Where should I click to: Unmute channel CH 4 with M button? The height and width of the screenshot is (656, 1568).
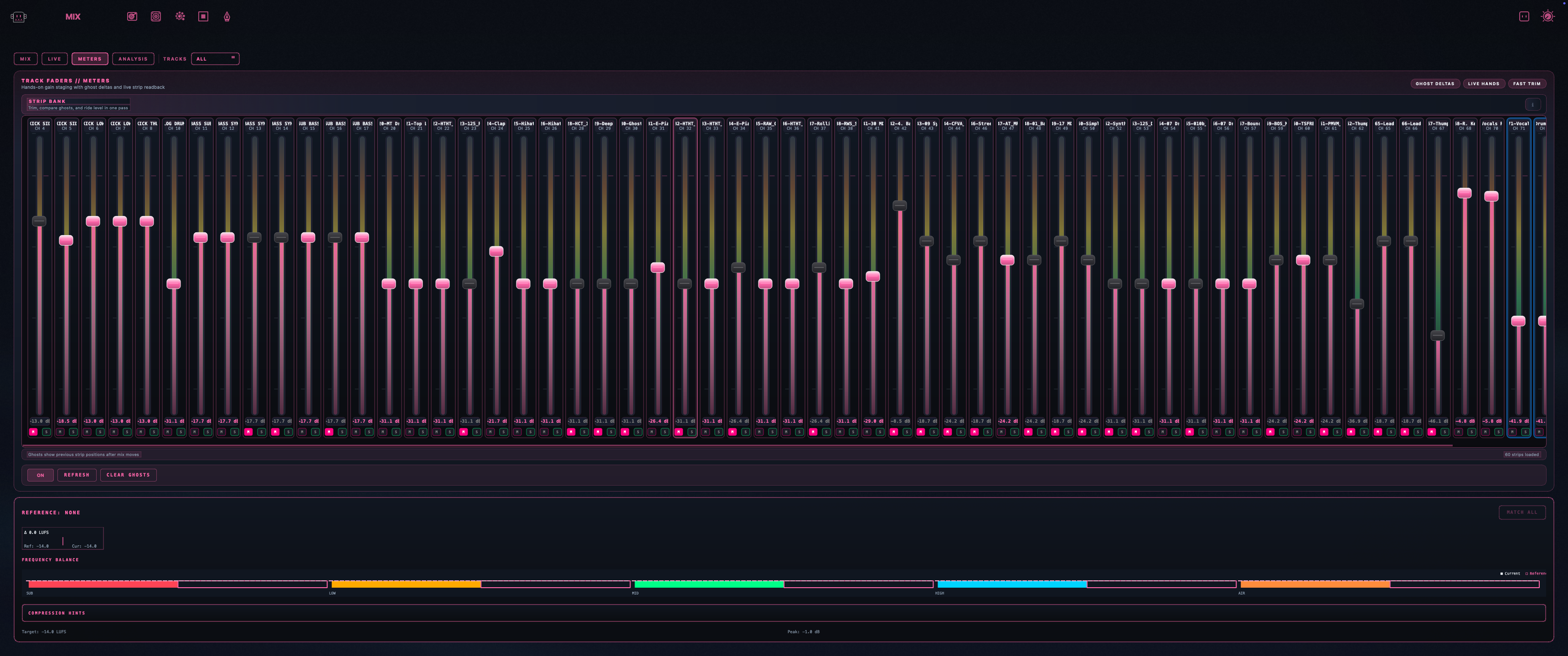pos(33,432)
